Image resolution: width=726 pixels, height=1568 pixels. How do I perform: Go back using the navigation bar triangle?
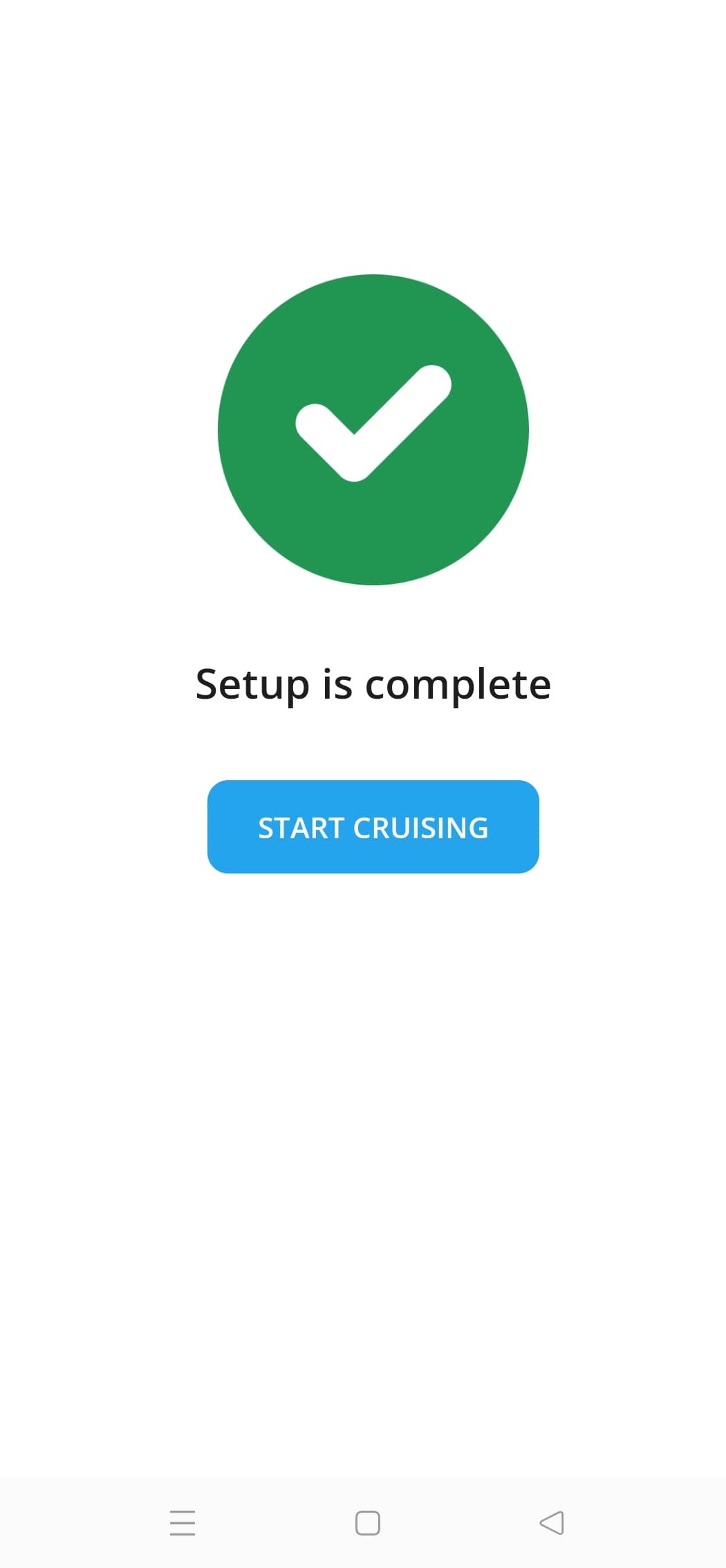(552, 1522)
